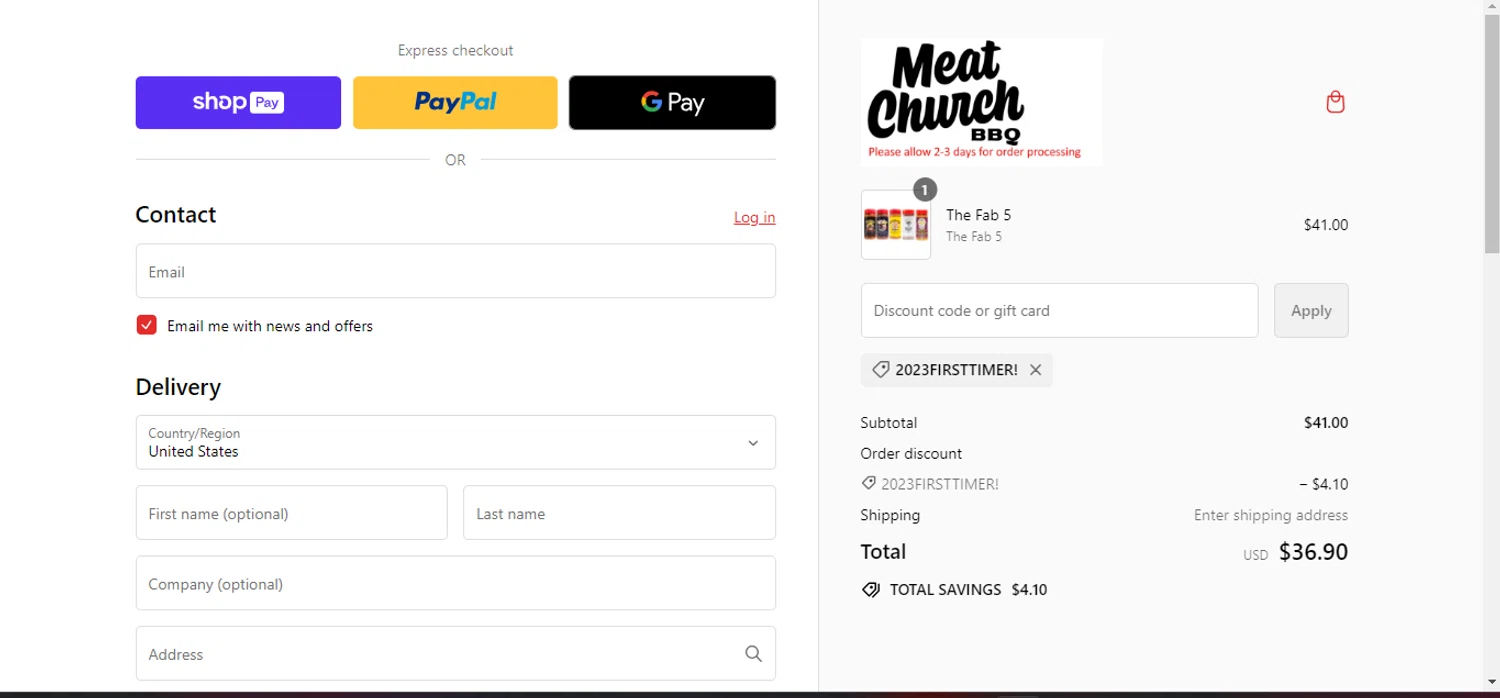The image size is (1500, 698).
Task: Click The Fab 5 product thumbnail
Action: [x=895, y=225]
